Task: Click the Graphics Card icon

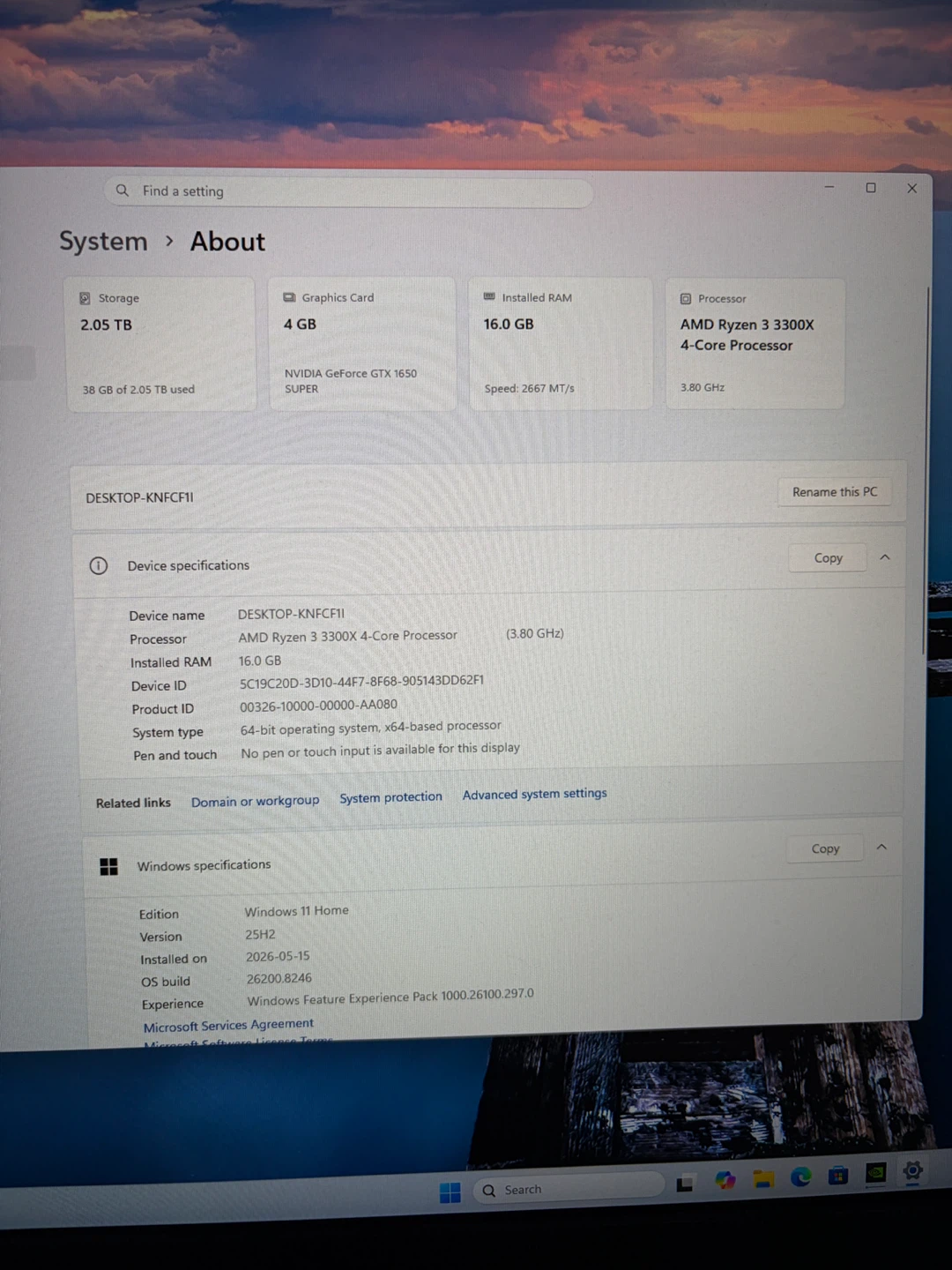Action: point(289,297)
